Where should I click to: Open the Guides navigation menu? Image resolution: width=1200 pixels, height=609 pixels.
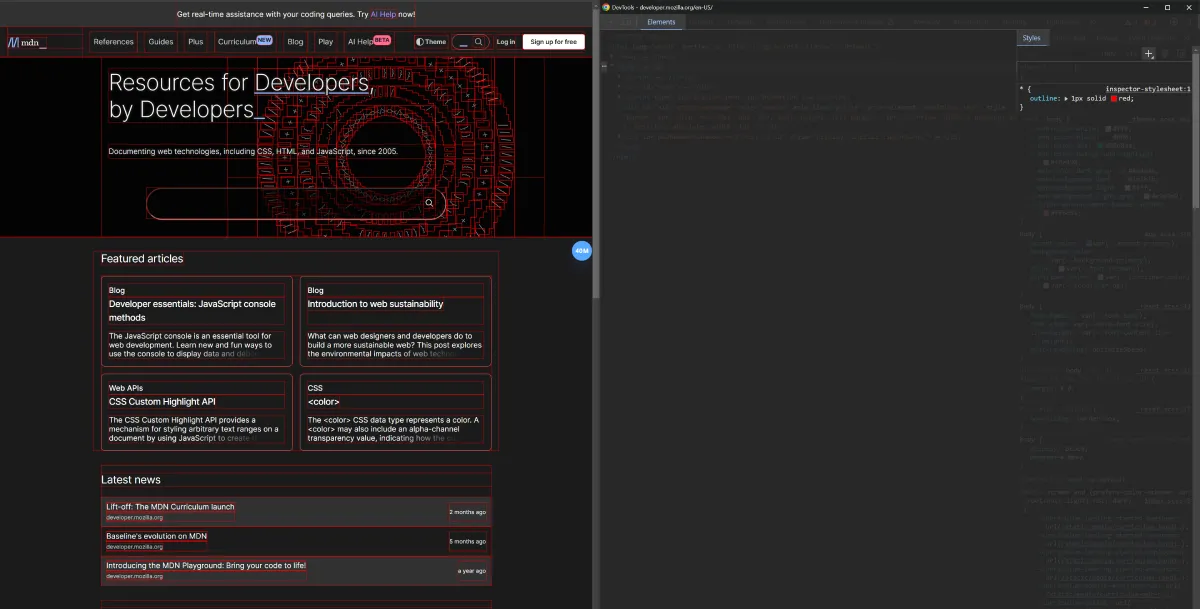point(161,42)
